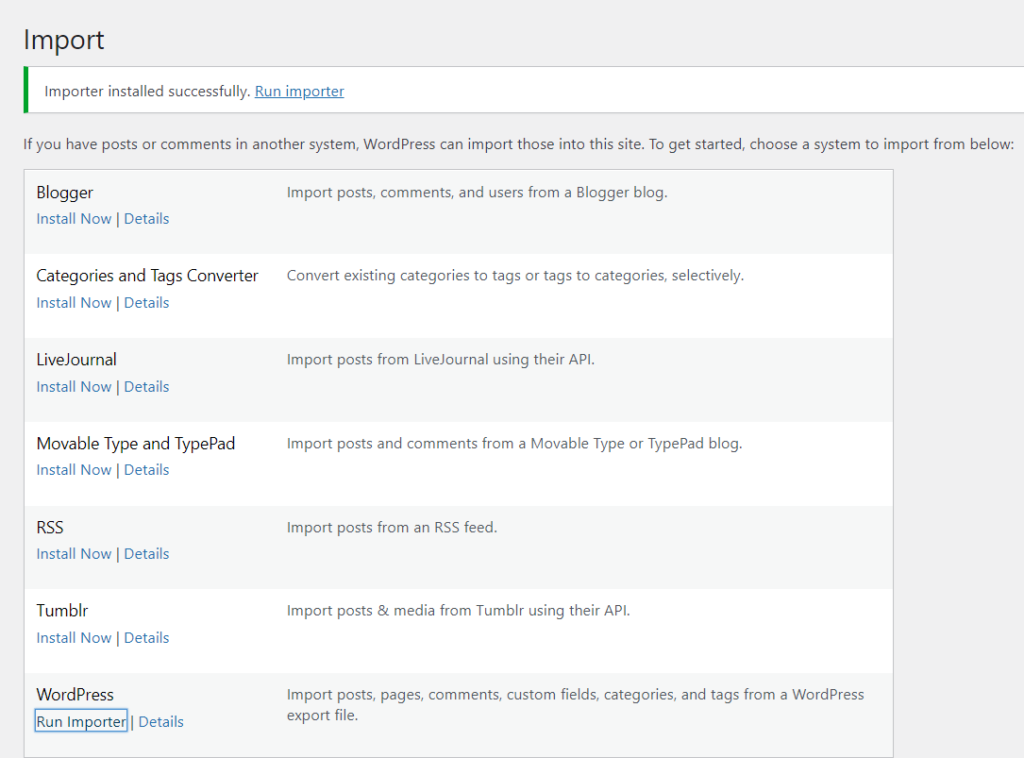The image size is (1024, 758).
Task: Click 'Convert existing categories to tags' description
Action: (x=515, y=276)
